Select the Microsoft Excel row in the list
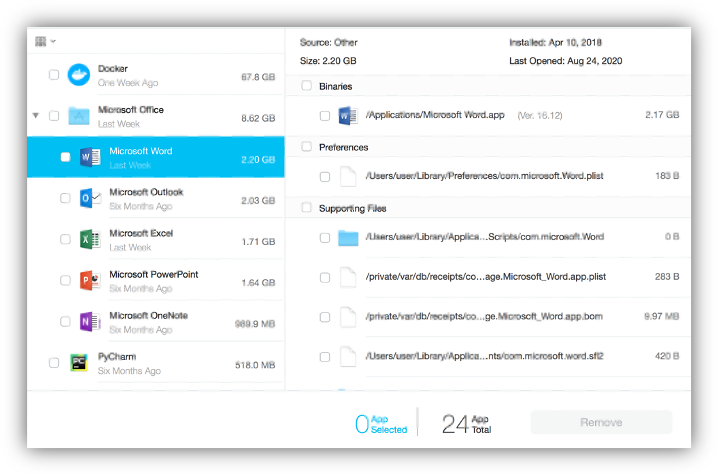The width and height of the screenshot is (718, 474). pyautogui.click(x=180, y=240)
